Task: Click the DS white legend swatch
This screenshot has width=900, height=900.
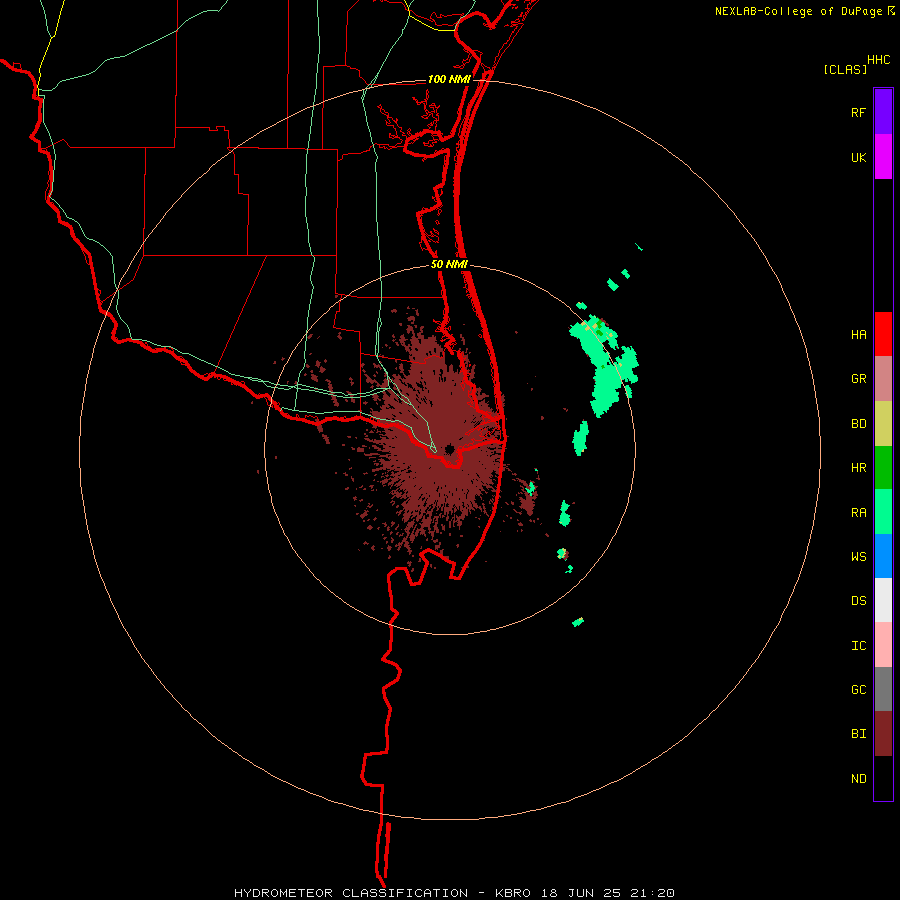Action: [883, 600]
